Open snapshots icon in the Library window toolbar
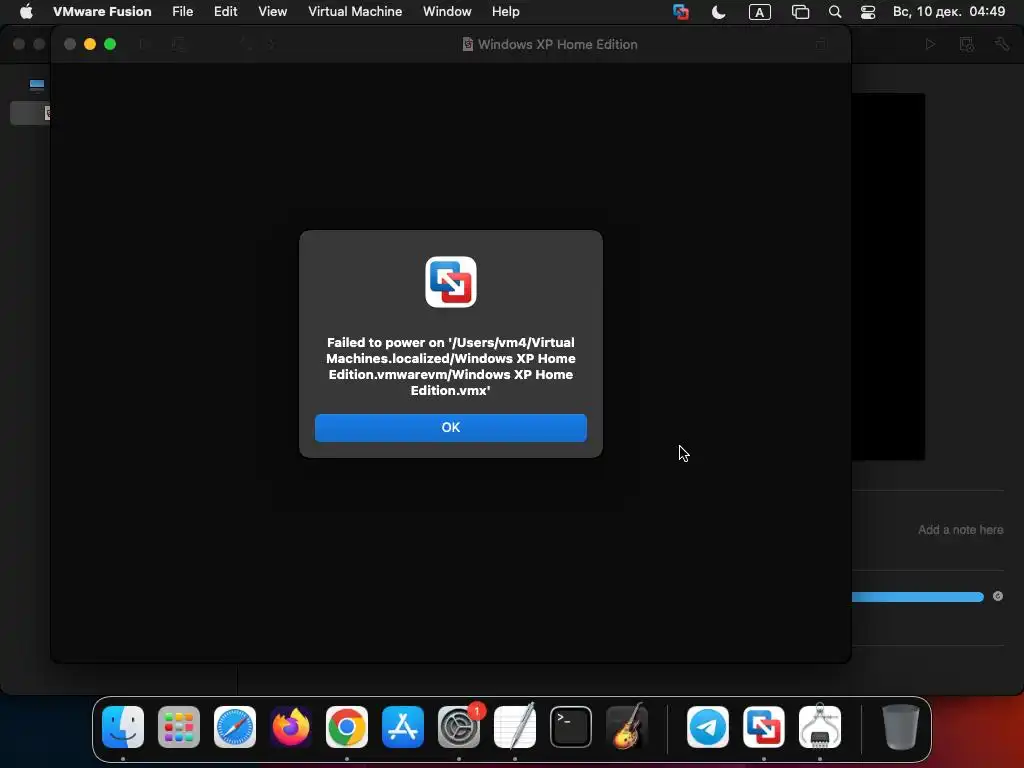 click(x=967, y=44)
